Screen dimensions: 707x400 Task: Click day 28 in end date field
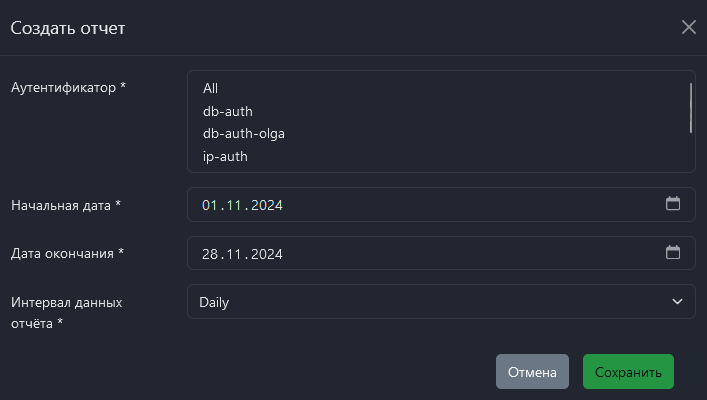(x=210, y=254)
